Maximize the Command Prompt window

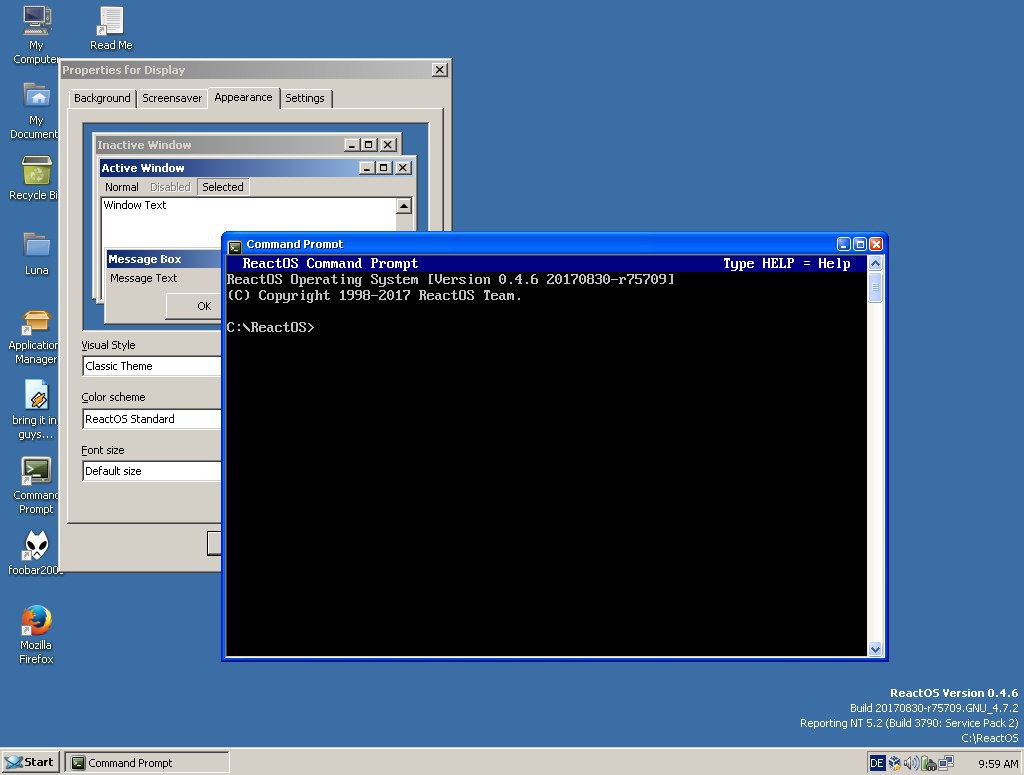(x=860, y=244)
